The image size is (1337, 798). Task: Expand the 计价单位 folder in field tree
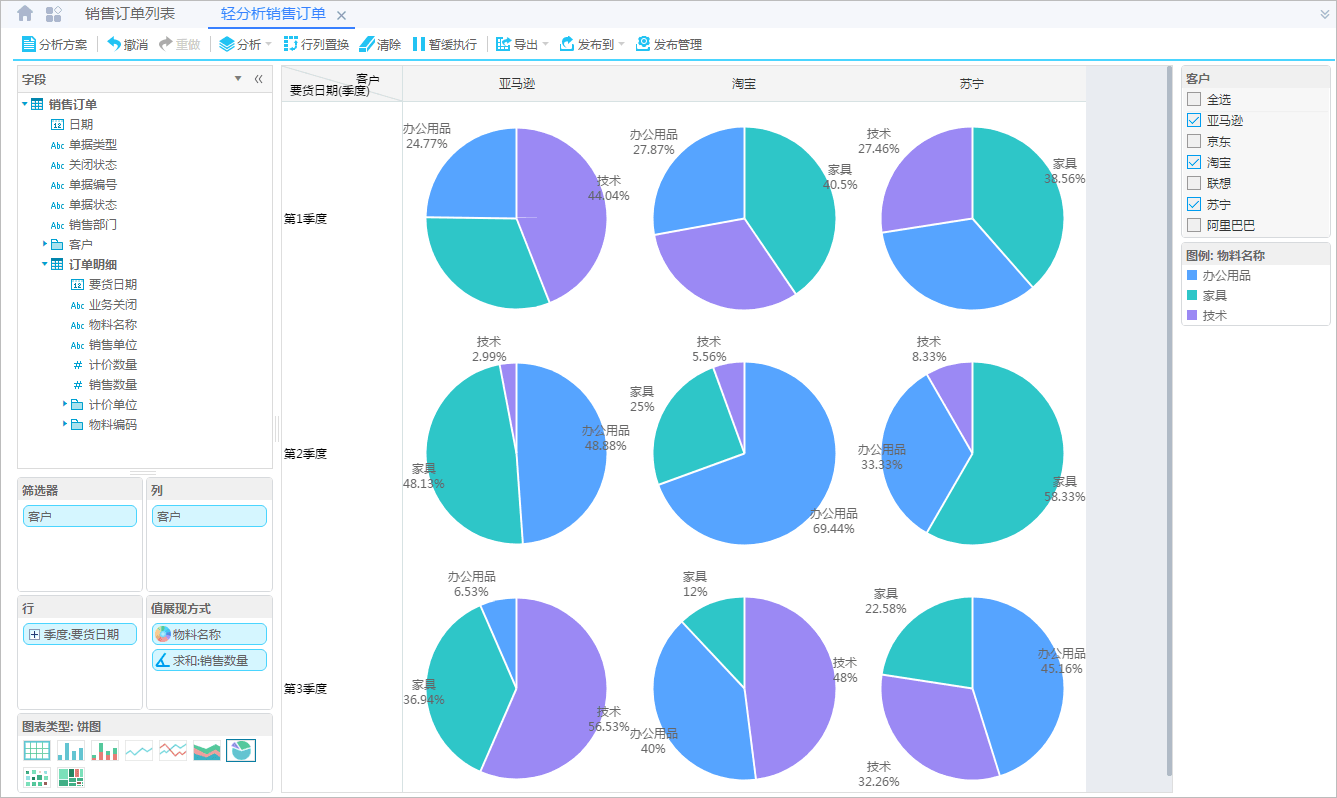coord(66,404)
